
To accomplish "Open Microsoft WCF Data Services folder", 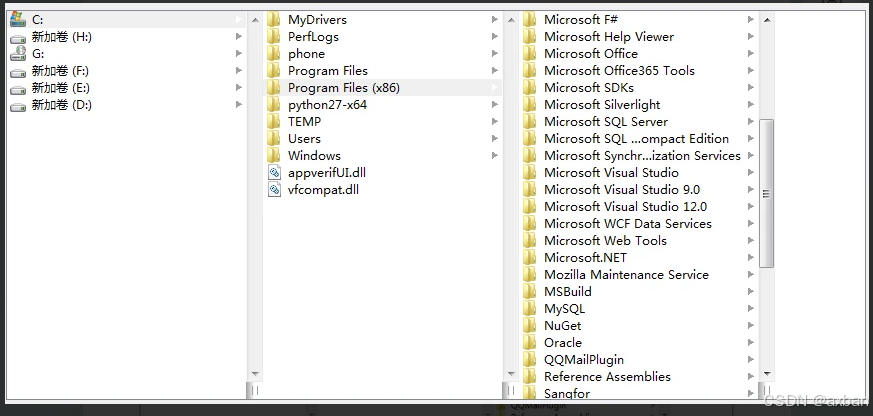I will (628, 223).
